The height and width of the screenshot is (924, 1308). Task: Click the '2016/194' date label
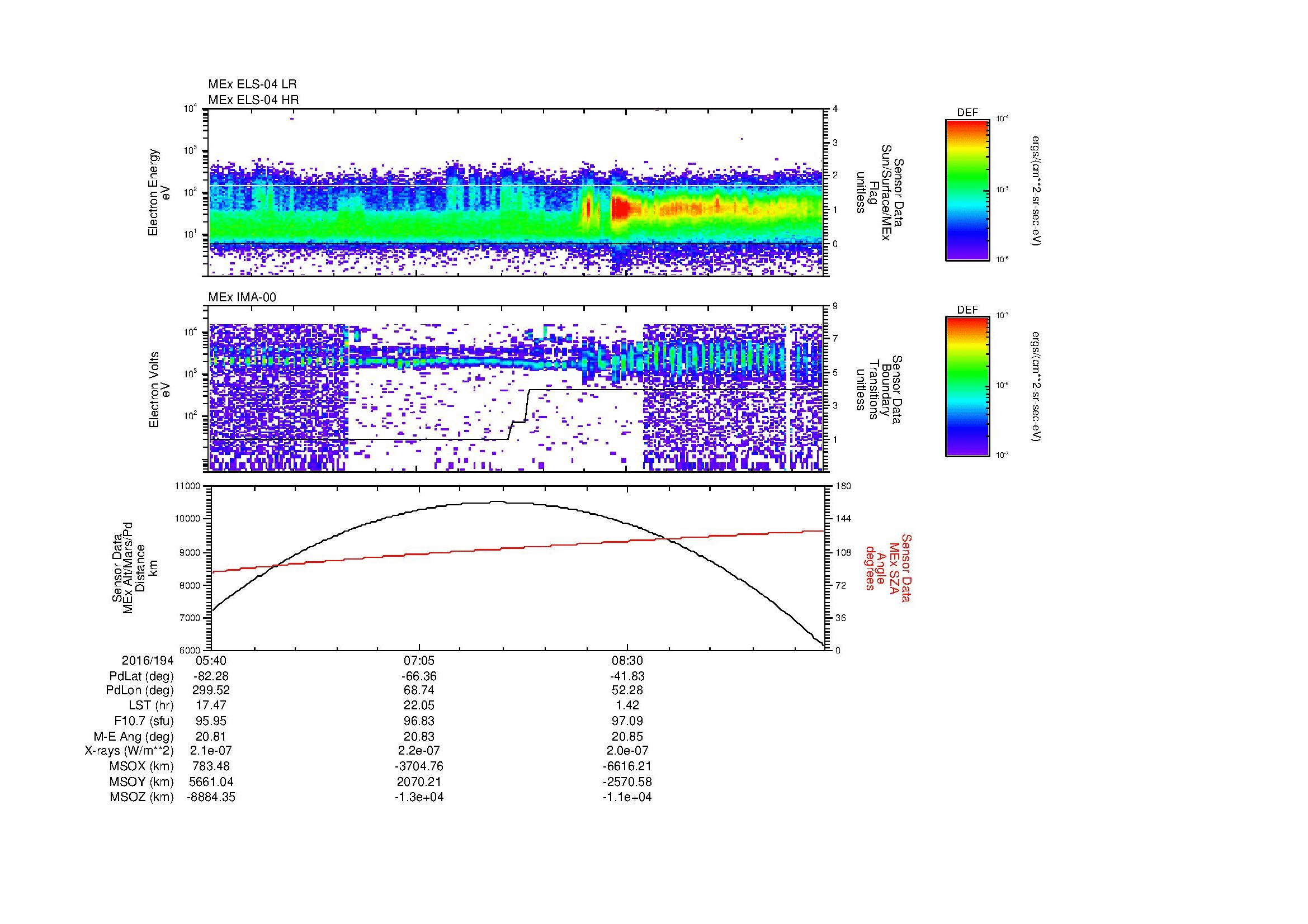click(148, 660)
